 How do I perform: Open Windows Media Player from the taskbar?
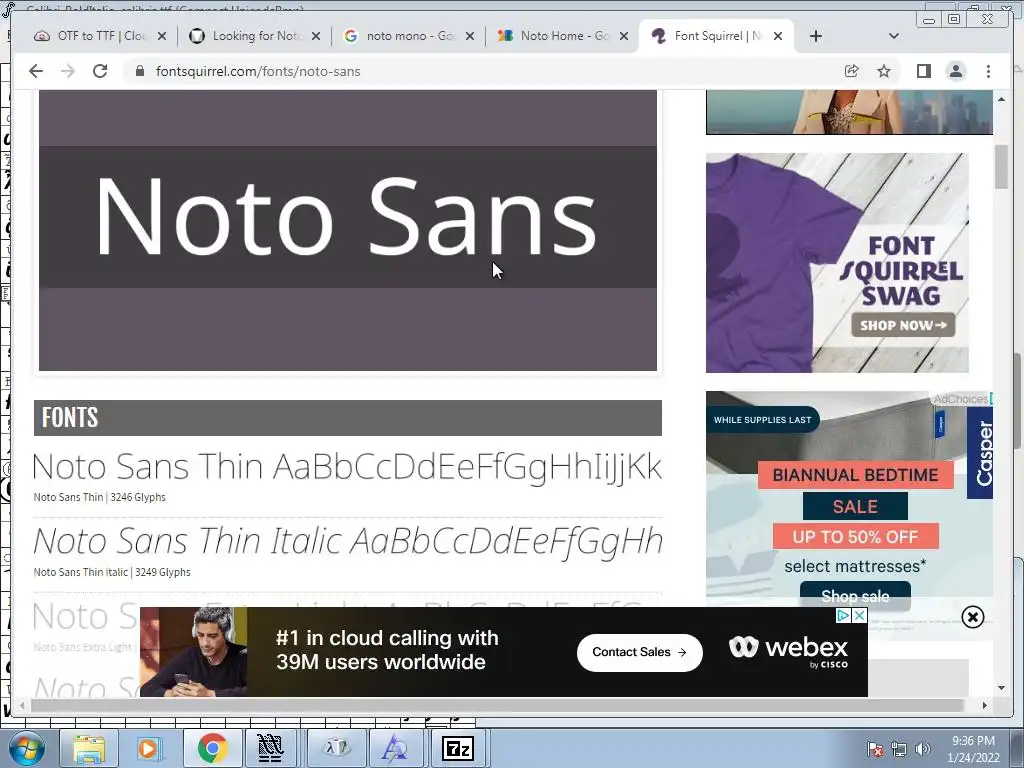tap(148, 748)
